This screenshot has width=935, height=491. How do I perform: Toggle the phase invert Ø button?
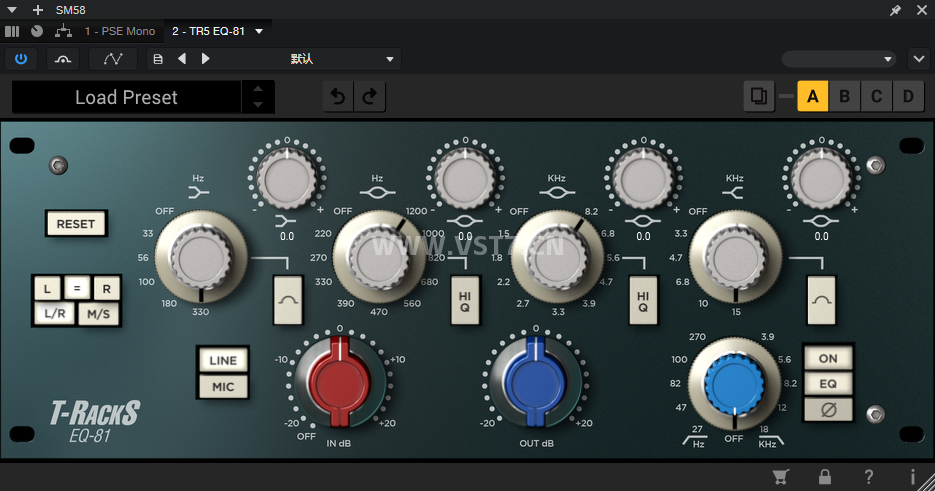(x=828, y=409)
